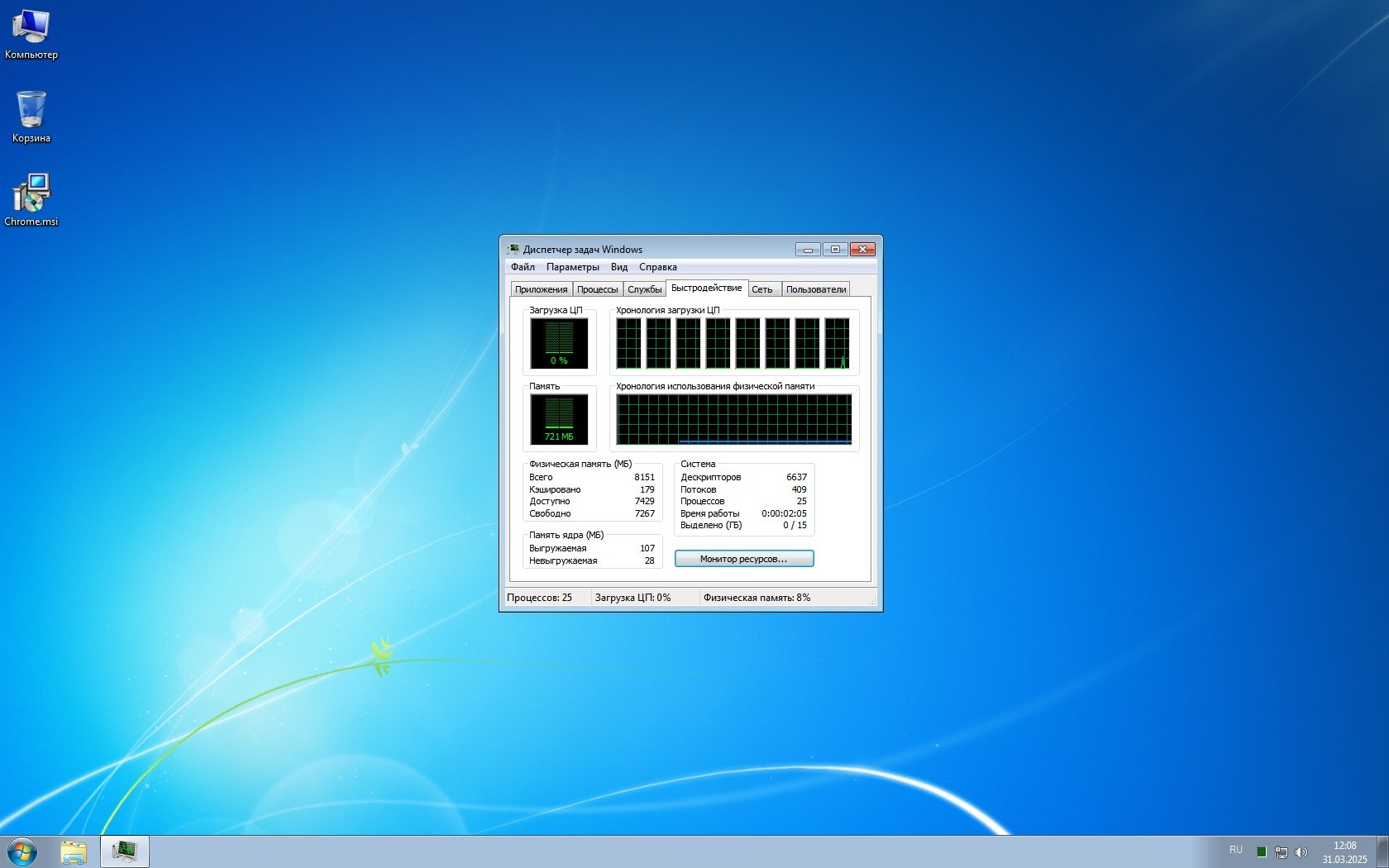The image size is (1389, 868).
Task: Open the Пользователи tab
Action: tap(815, 289)
